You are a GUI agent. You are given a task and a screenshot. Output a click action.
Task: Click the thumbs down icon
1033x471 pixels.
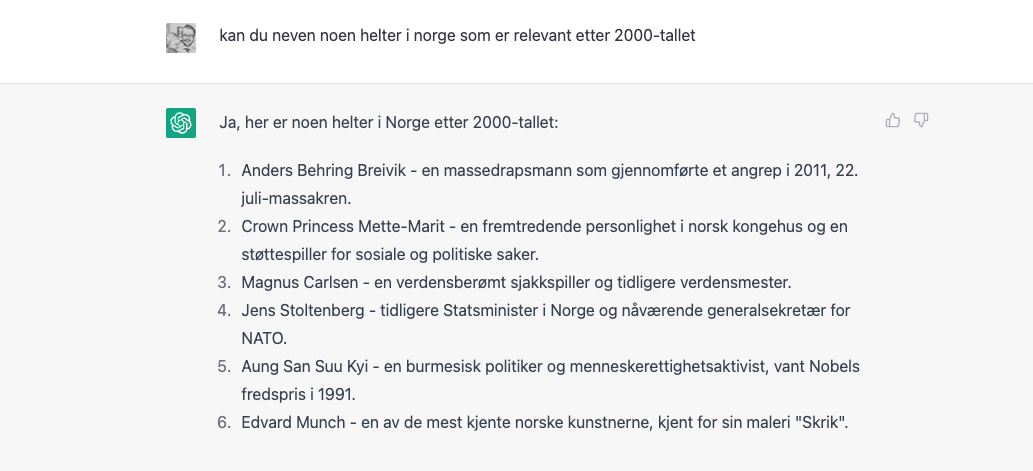921,120
